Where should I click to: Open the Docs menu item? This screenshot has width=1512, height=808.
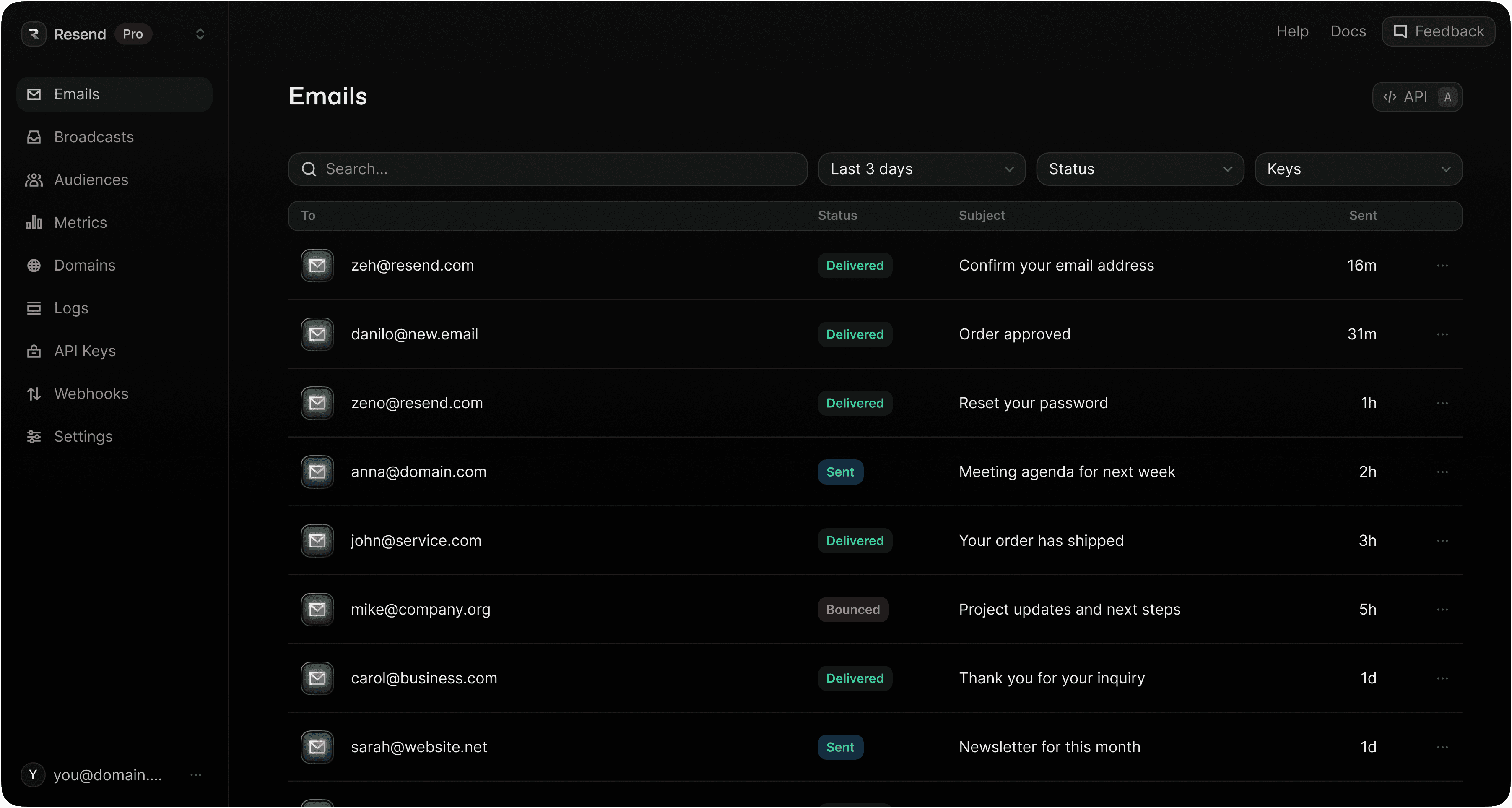tap(1348, 31)
